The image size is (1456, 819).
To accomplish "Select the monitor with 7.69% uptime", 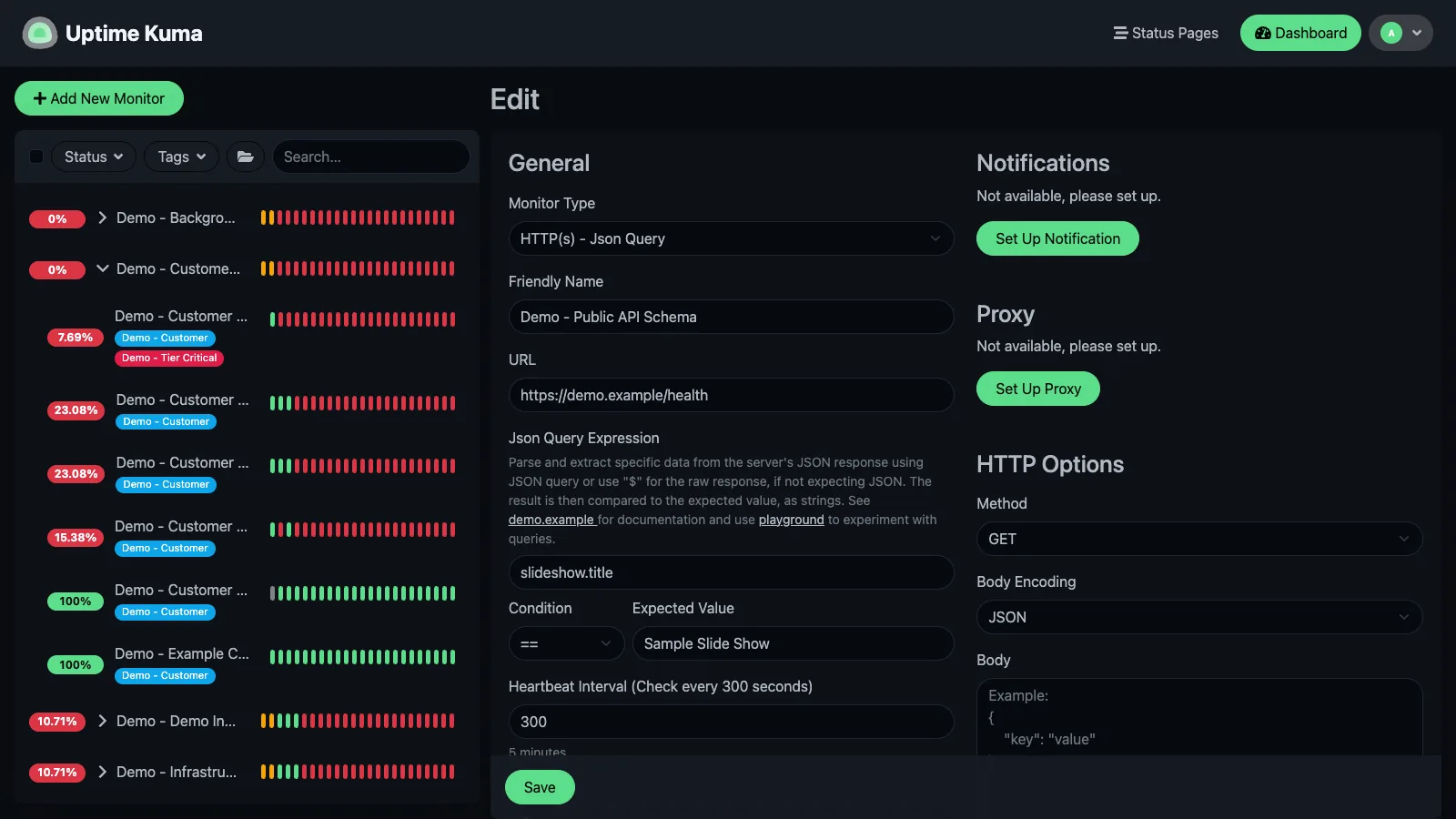I will coord(246,337).
